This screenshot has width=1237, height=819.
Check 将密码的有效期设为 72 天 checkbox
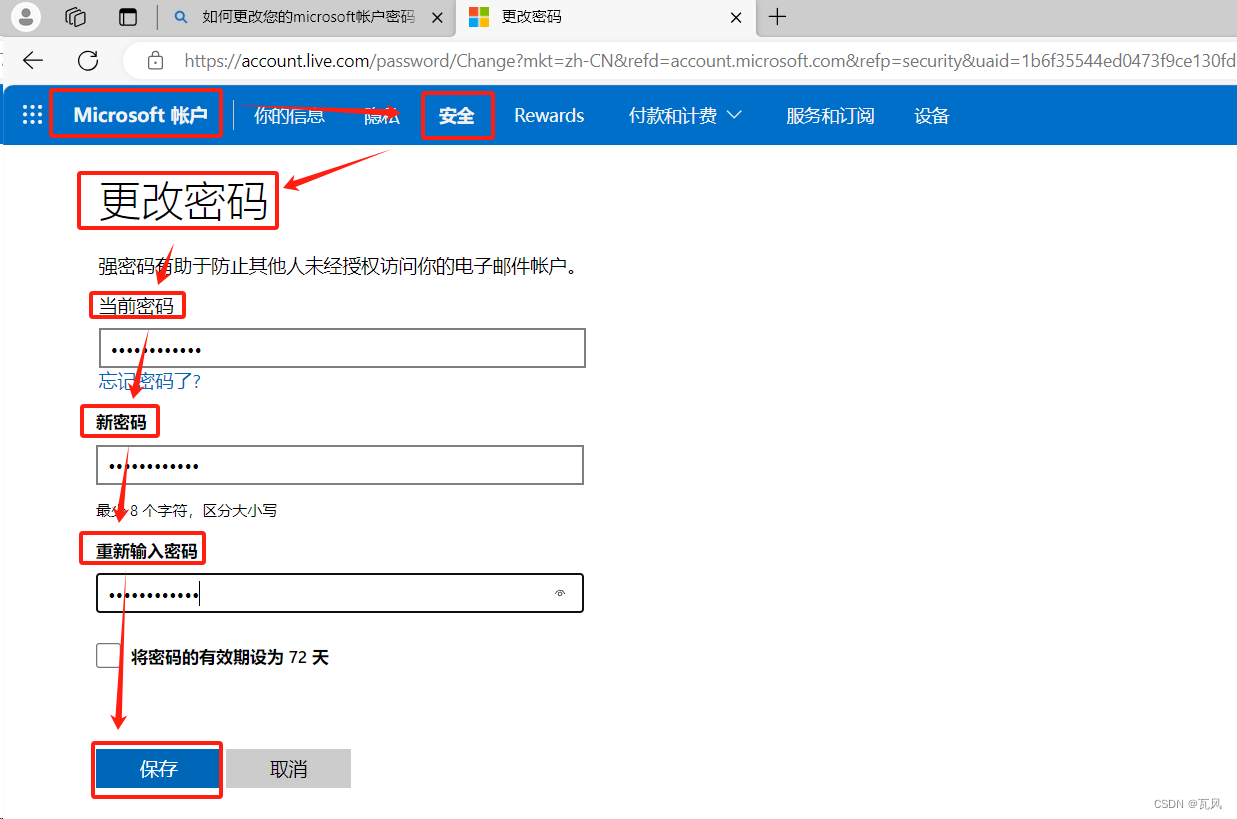(108, 656)
